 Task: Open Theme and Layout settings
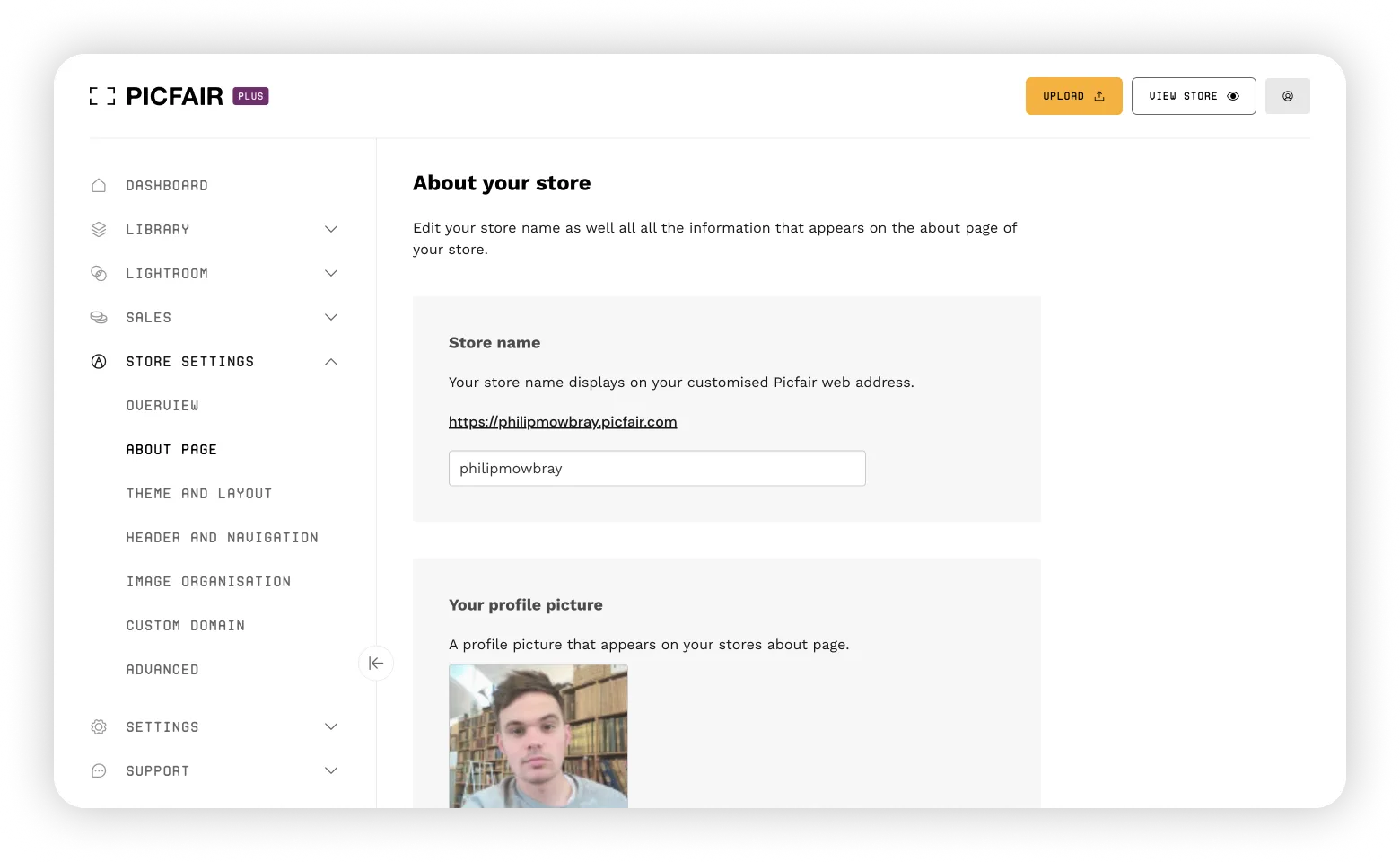point(199,494)
